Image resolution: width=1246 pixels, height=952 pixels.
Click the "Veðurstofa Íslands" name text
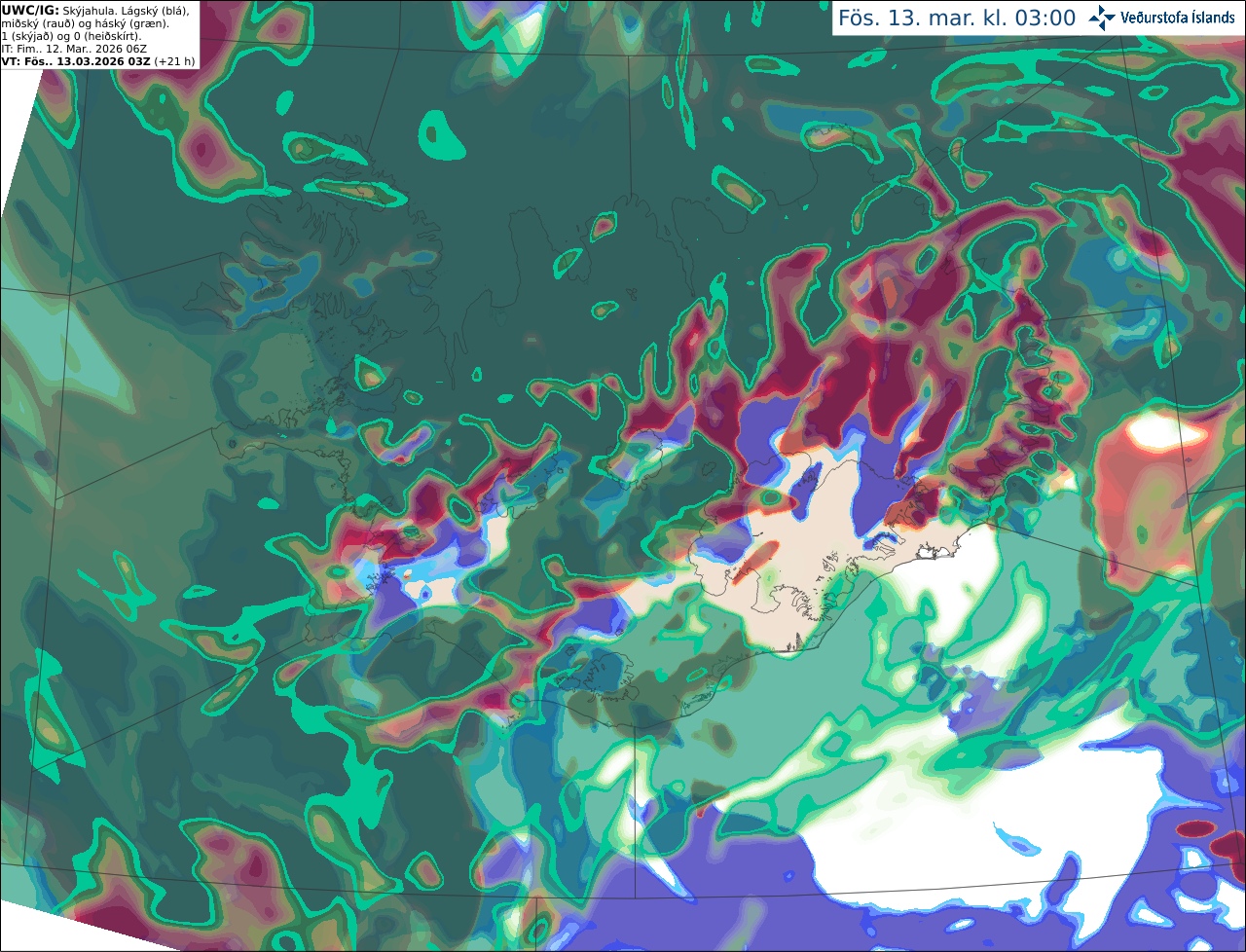(x=1178, y=18)
